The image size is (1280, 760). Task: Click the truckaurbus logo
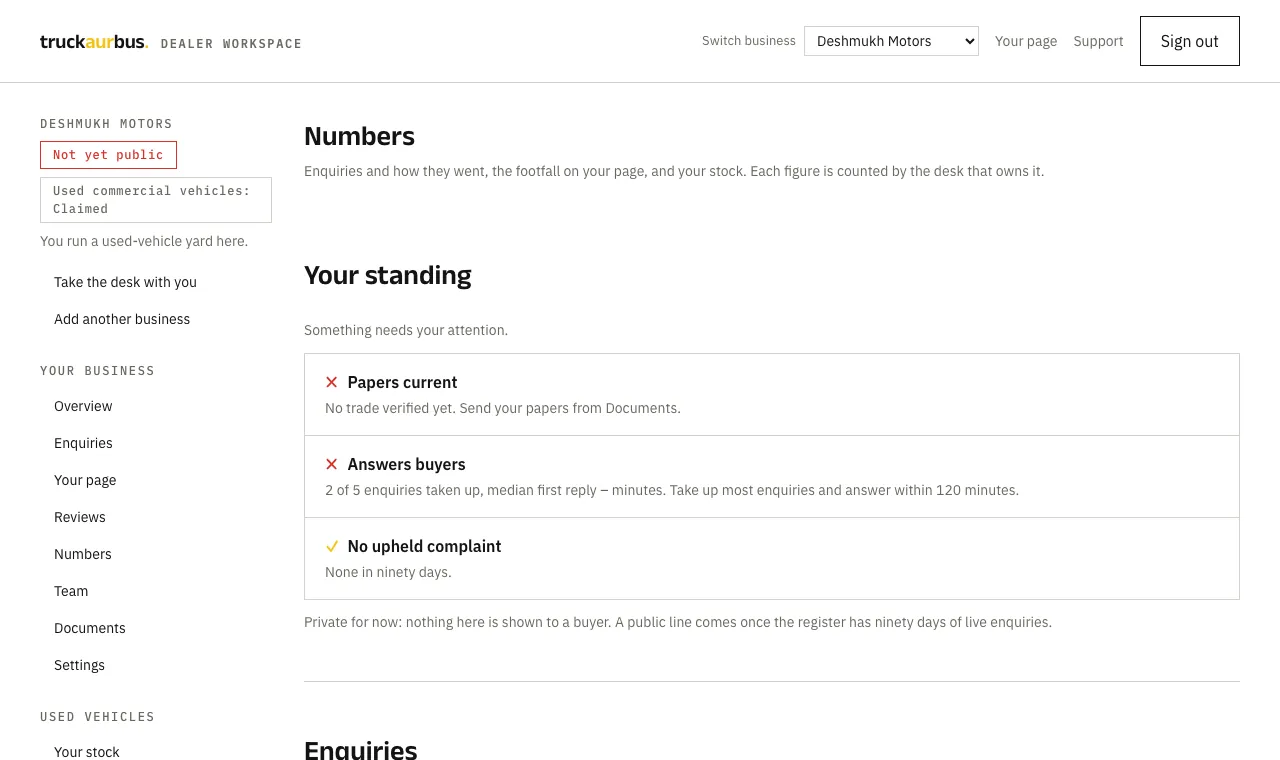pos(94,42)
